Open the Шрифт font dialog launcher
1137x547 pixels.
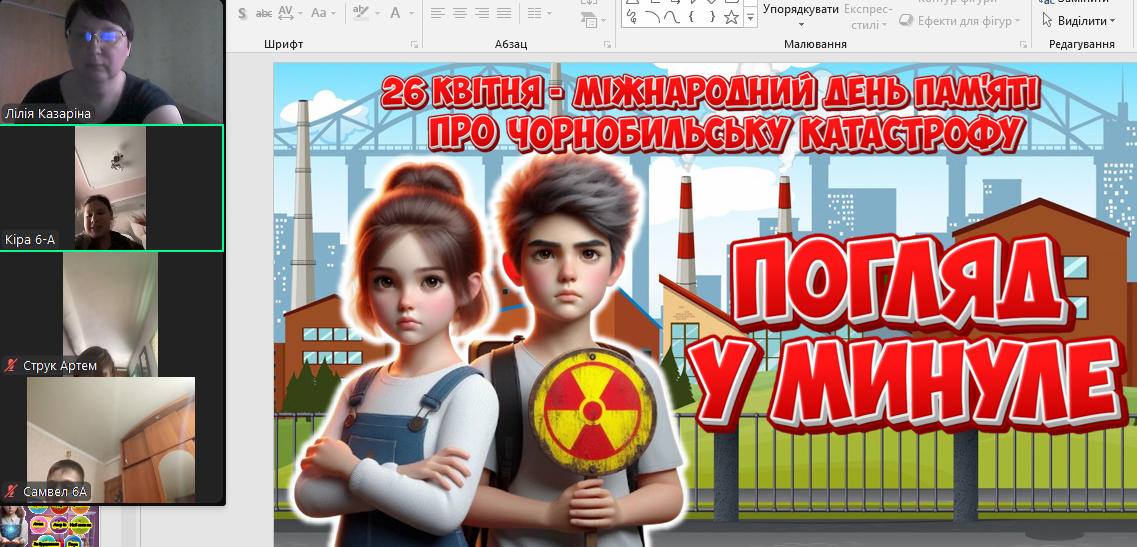point(415,45)
